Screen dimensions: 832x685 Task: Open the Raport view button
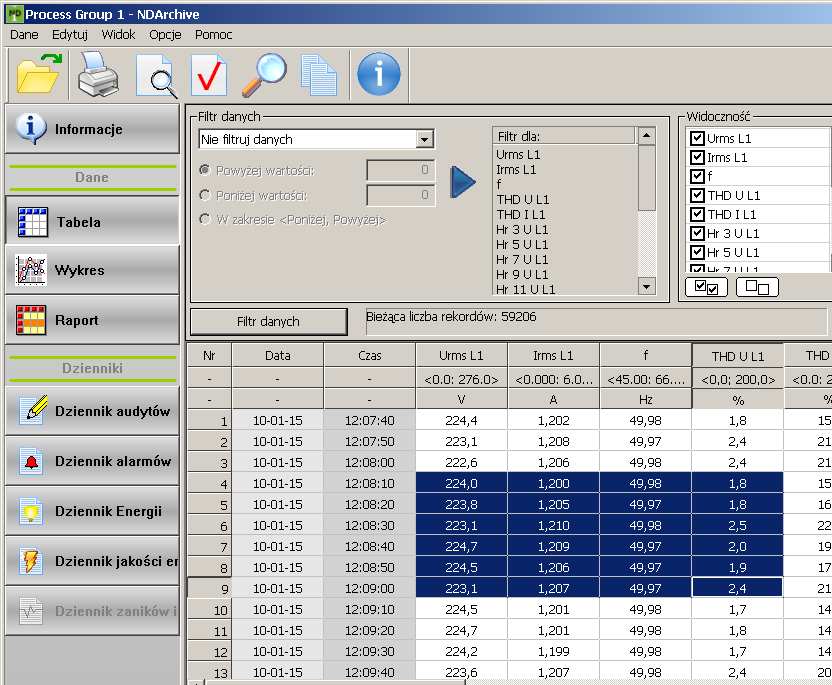click(92, 320)
